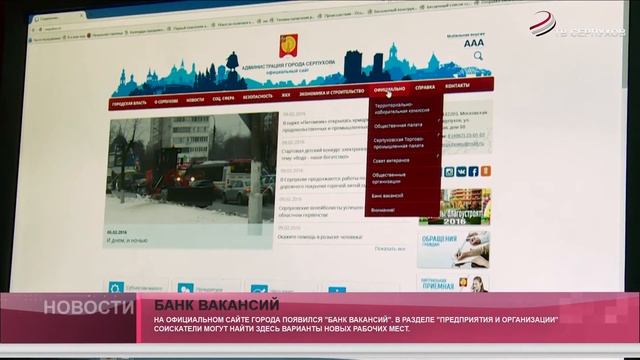The image size is (640, 360).
Task: Click the first browser tab
Action: click(x=57, y=18)
